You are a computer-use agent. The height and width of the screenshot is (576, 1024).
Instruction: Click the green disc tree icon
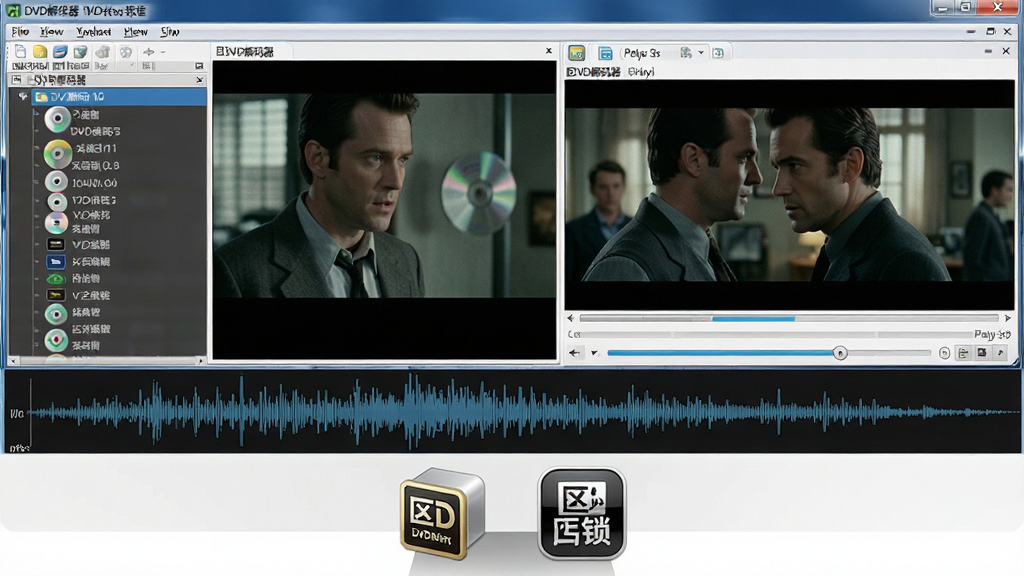[56, 314]
